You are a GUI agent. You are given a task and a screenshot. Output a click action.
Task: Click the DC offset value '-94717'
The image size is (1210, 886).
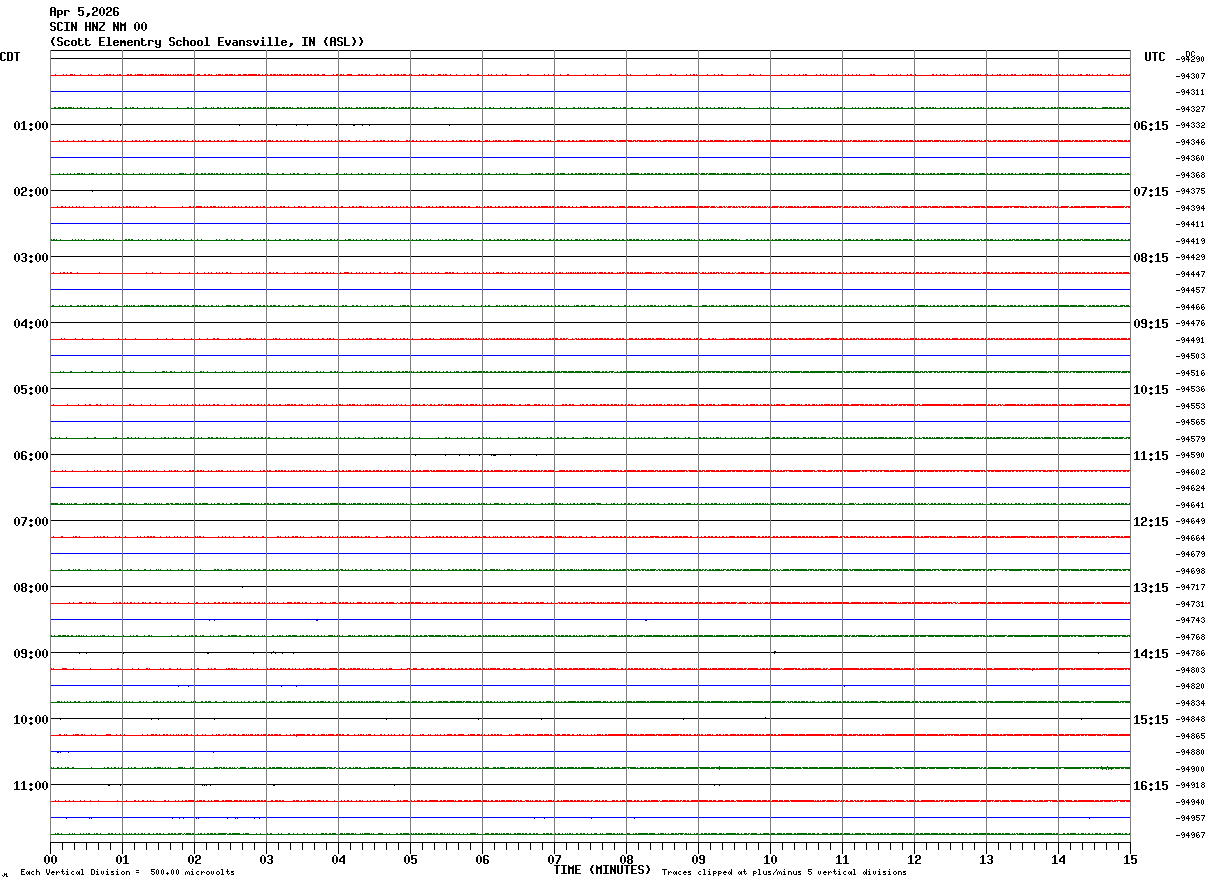tap(1190, 588)
